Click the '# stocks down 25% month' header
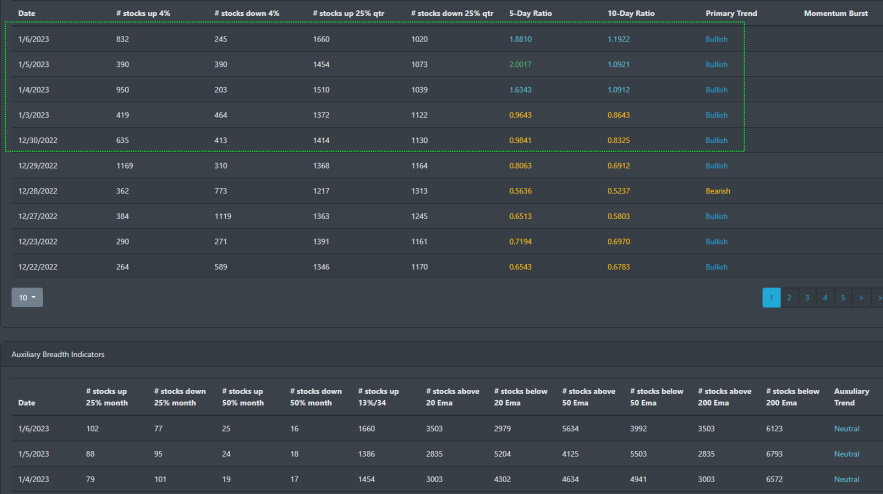This screenshot has width=883, height=494. 180,397
